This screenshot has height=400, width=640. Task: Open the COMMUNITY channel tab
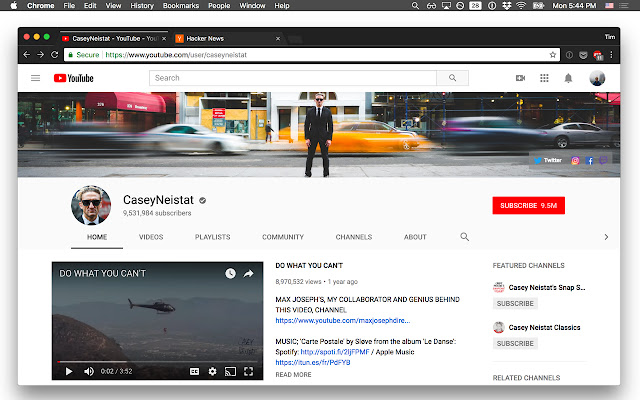[283, 237]
